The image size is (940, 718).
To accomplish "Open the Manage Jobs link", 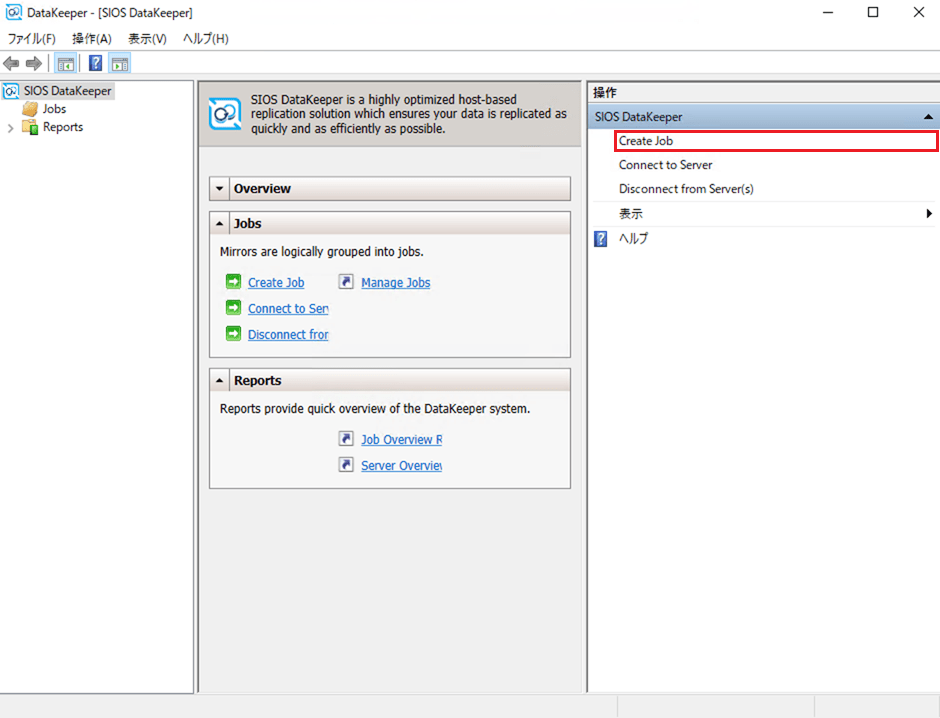I will (396, 282).
